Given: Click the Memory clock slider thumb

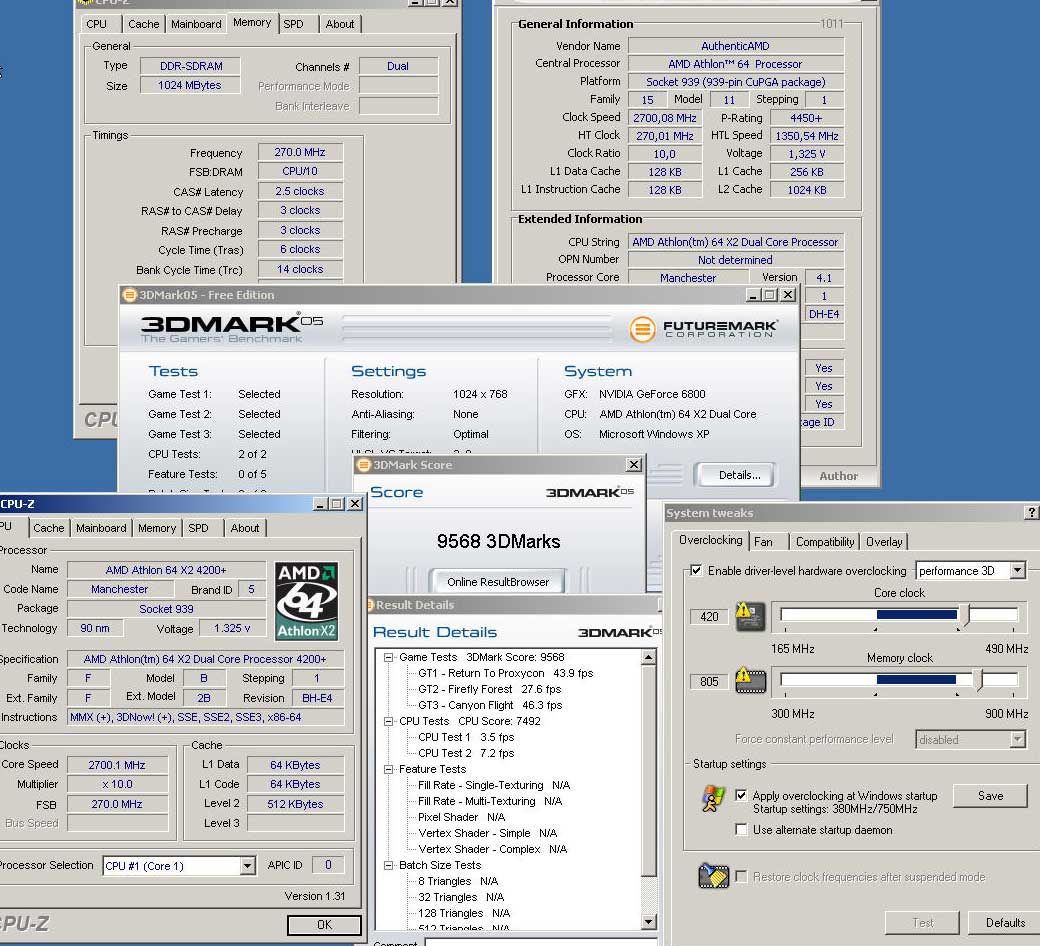Looking at the screenshot, I should click(x=978, y=680).
